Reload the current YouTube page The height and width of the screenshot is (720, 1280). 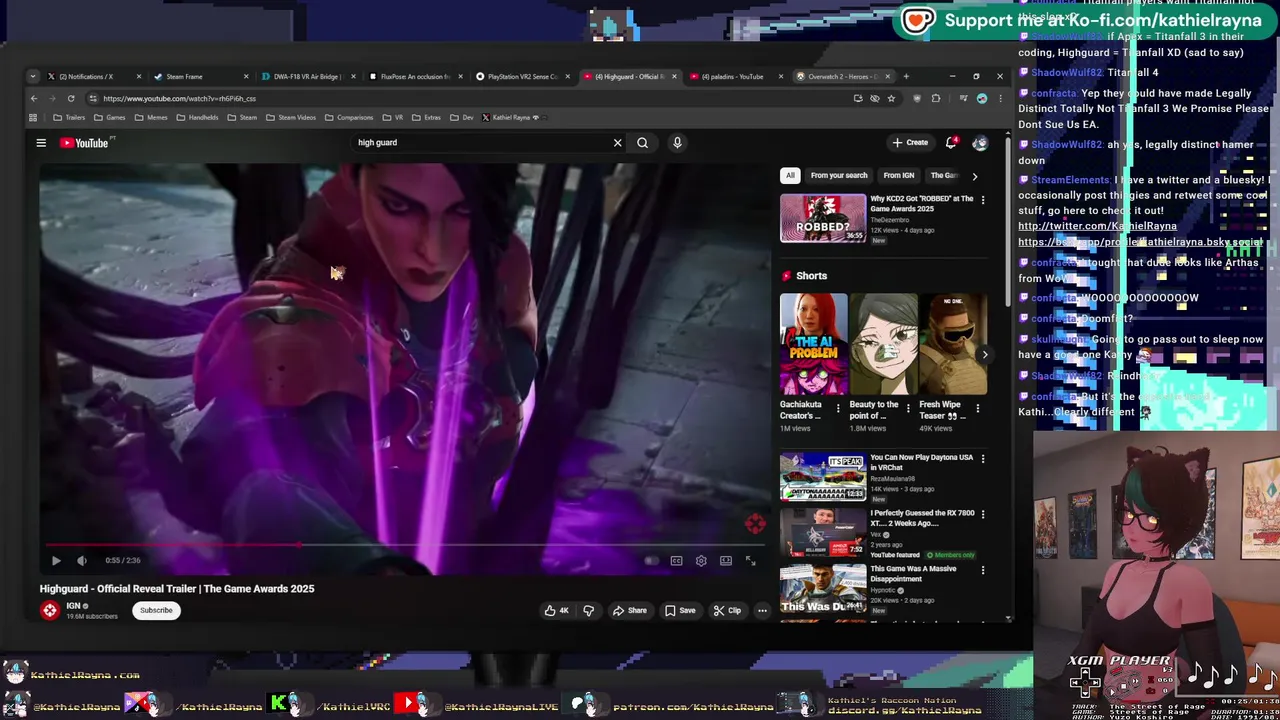click(71, 99)
